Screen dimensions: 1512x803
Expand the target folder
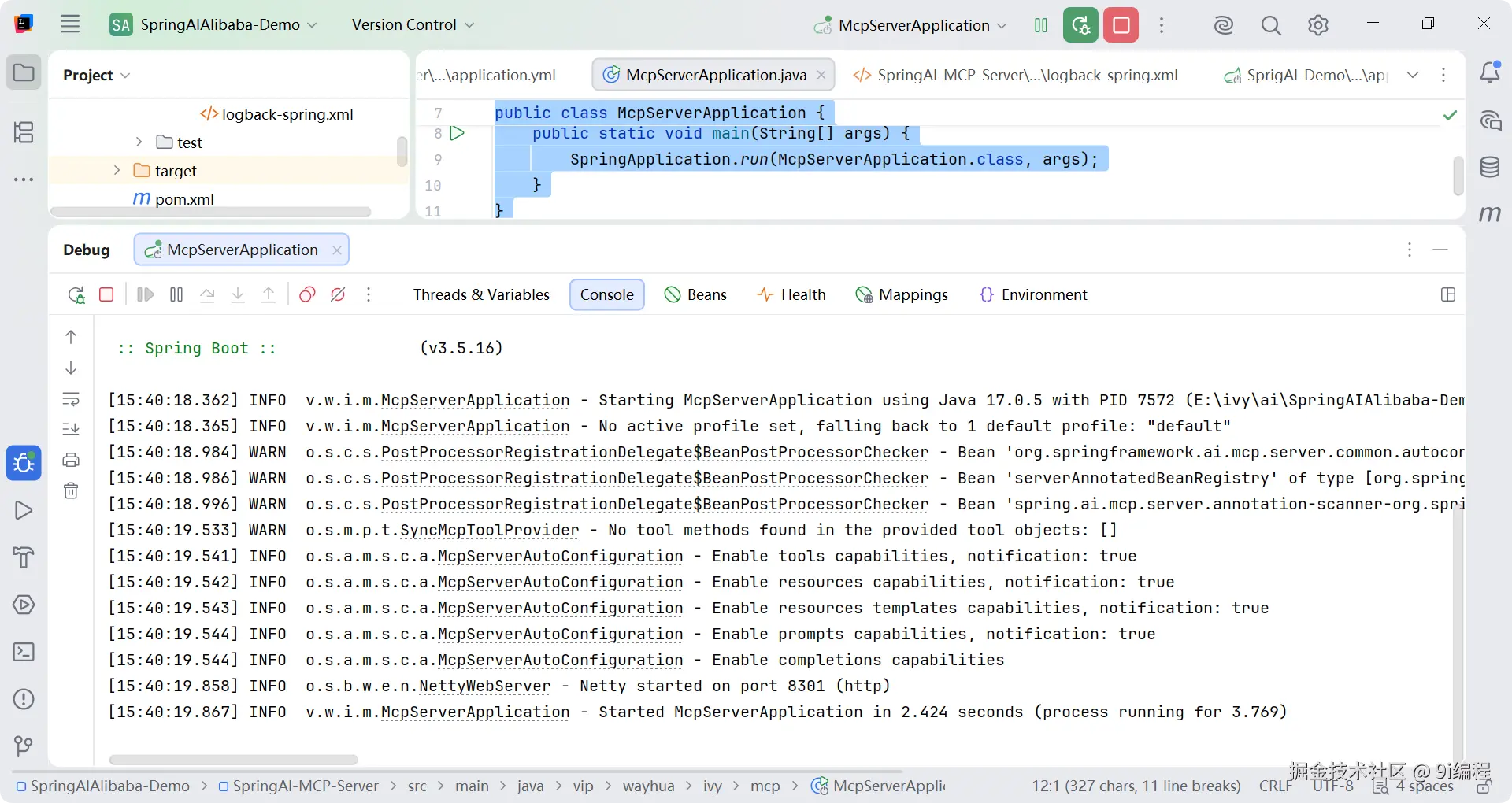point(117,170)
